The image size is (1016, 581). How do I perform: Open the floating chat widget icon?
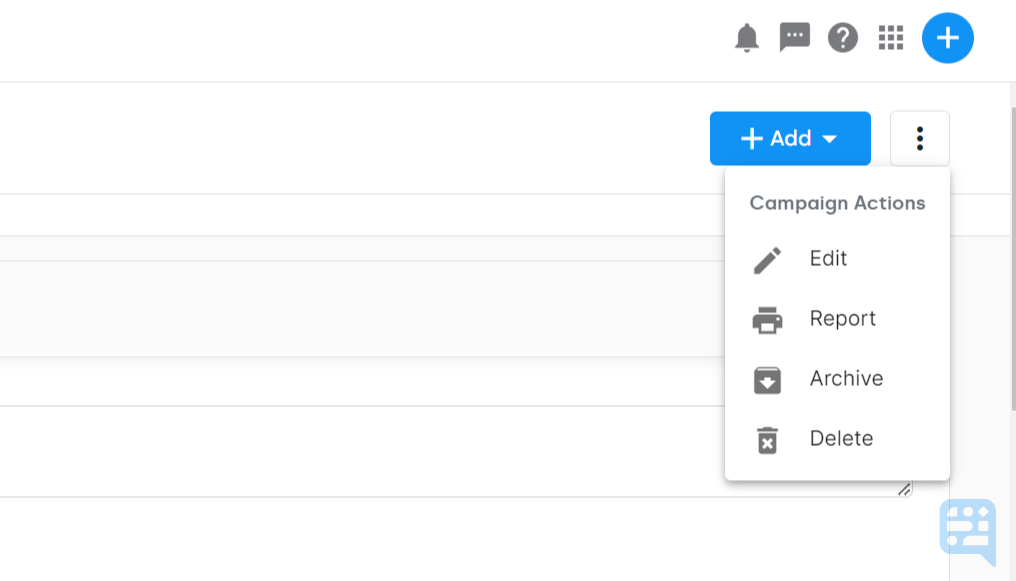pos(967,528)
